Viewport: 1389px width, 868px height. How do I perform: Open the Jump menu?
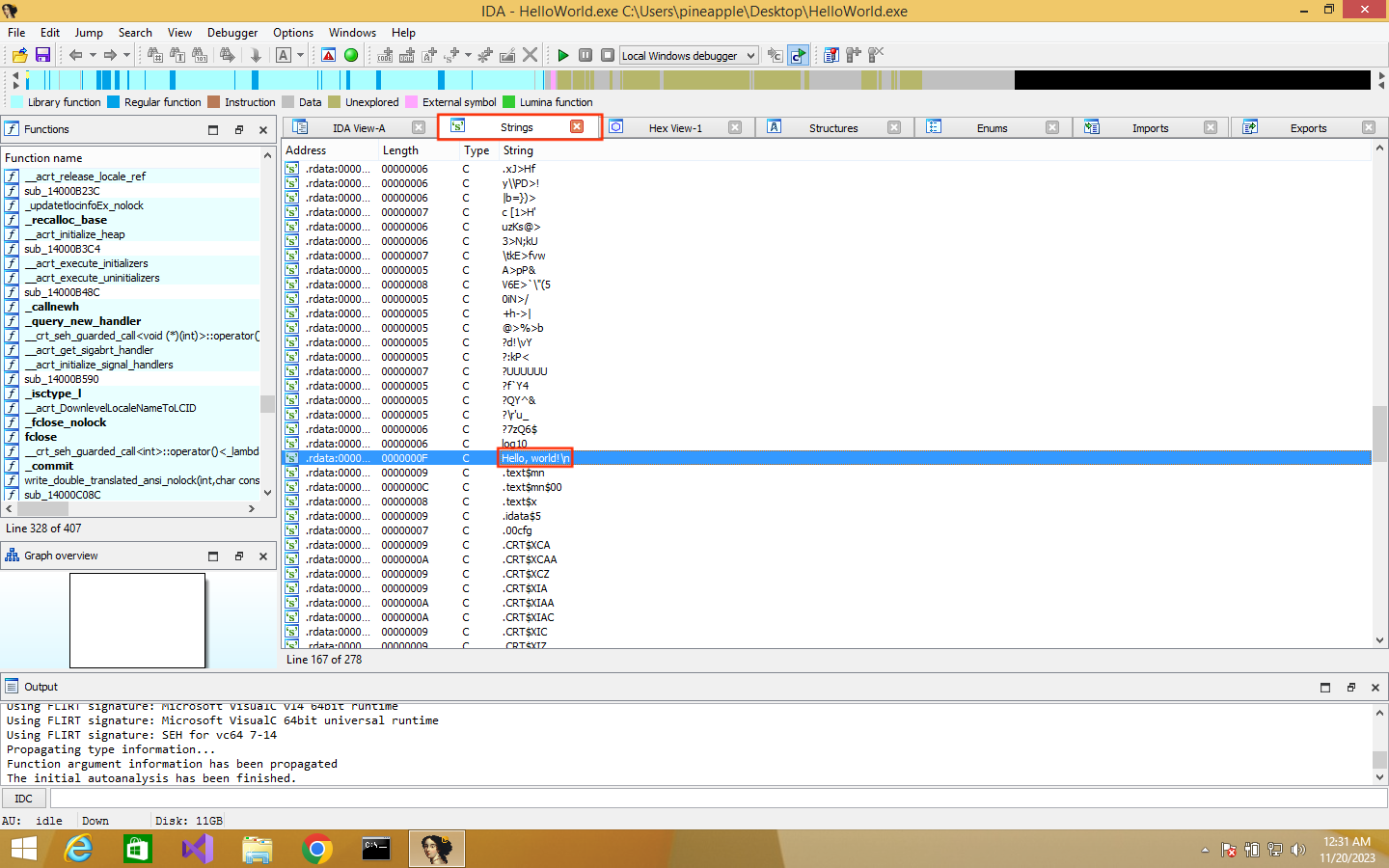[x=89, y=33]
